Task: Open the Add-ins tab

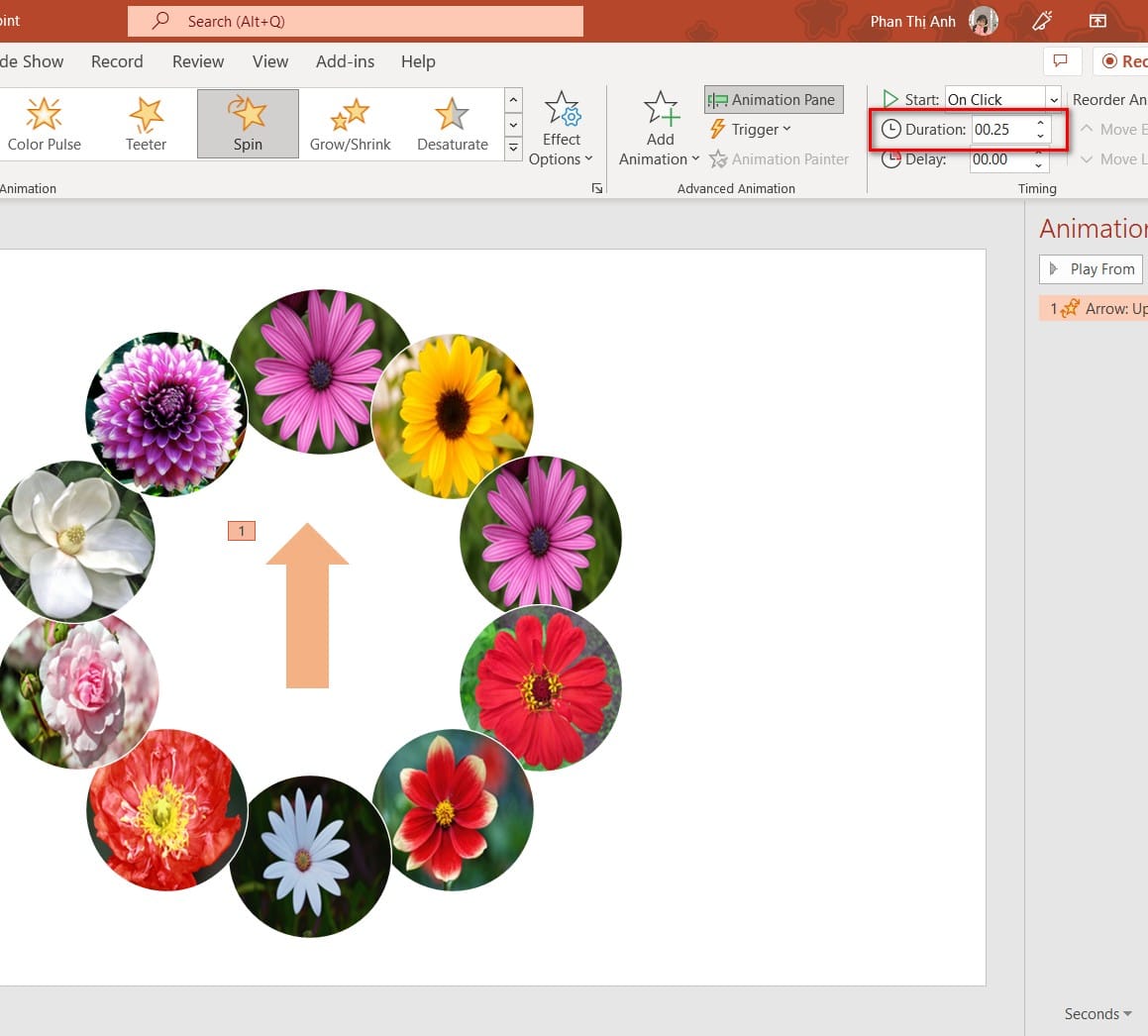Action: coord(345,61)
